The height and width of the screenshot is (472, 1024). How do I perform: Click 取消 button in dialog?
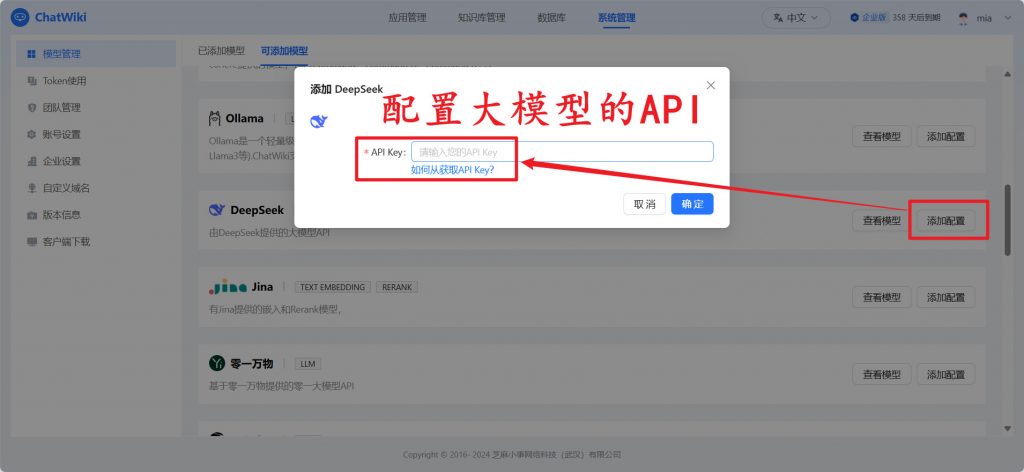click(644, 204)
